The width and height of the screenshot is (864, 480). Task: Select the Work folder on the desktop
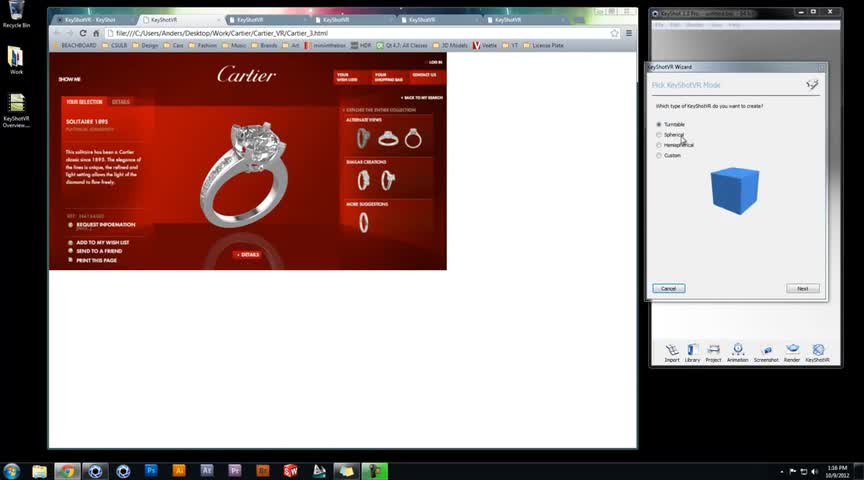[16, 60]
